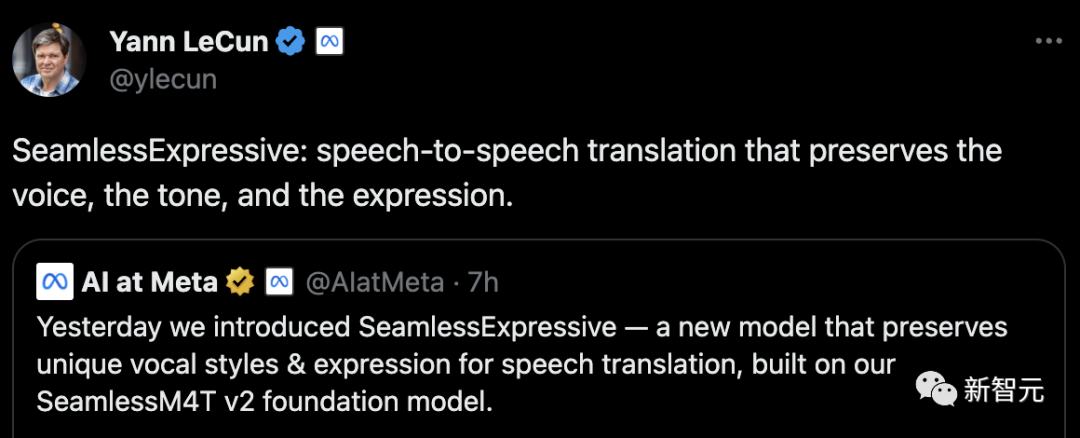The width and height of the screenshot is (1080, 438).
Task: Visit the @ylecun handle
Action: click(160, 78)
